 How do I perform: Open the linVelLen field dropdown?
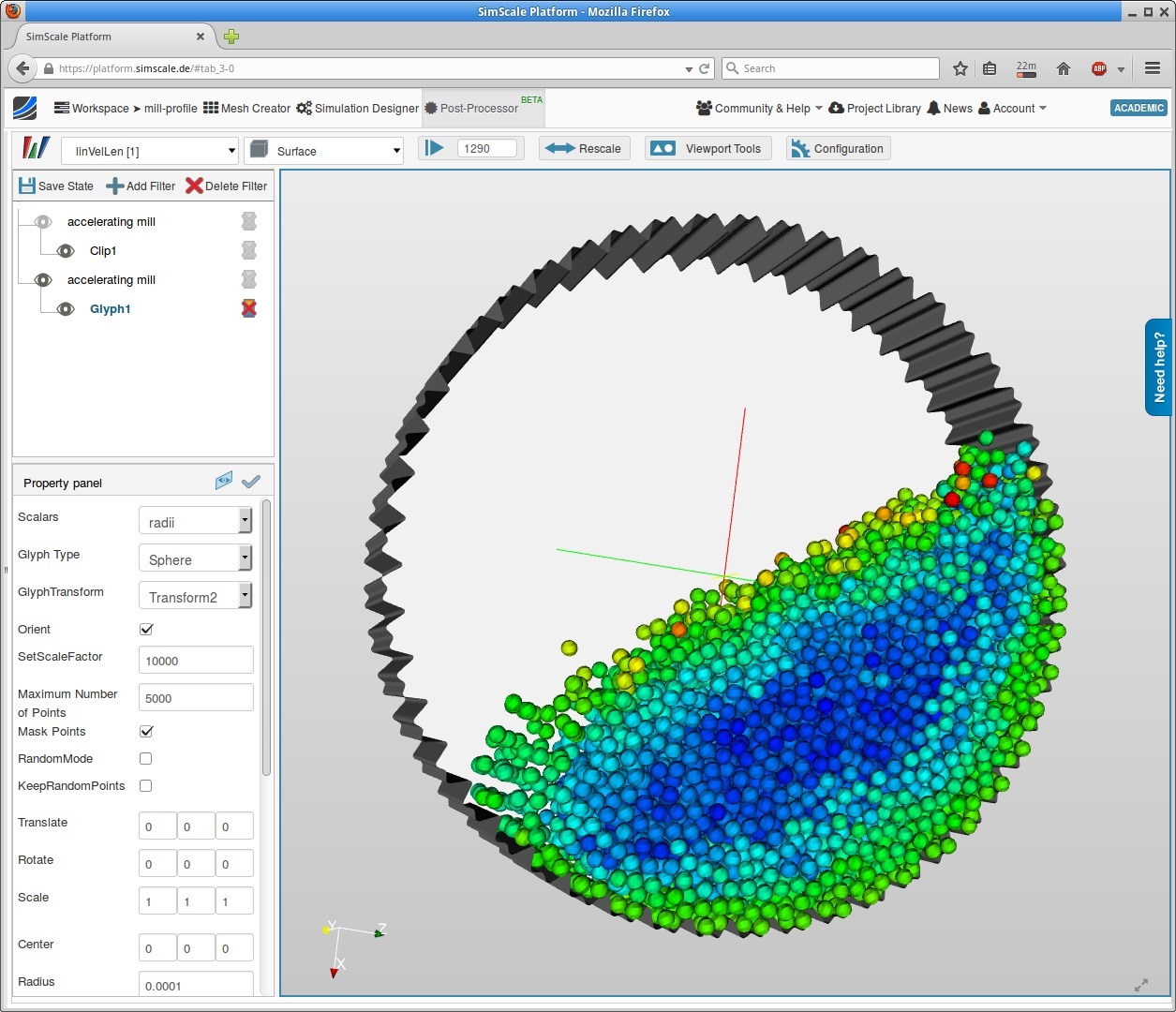point(150,151)
